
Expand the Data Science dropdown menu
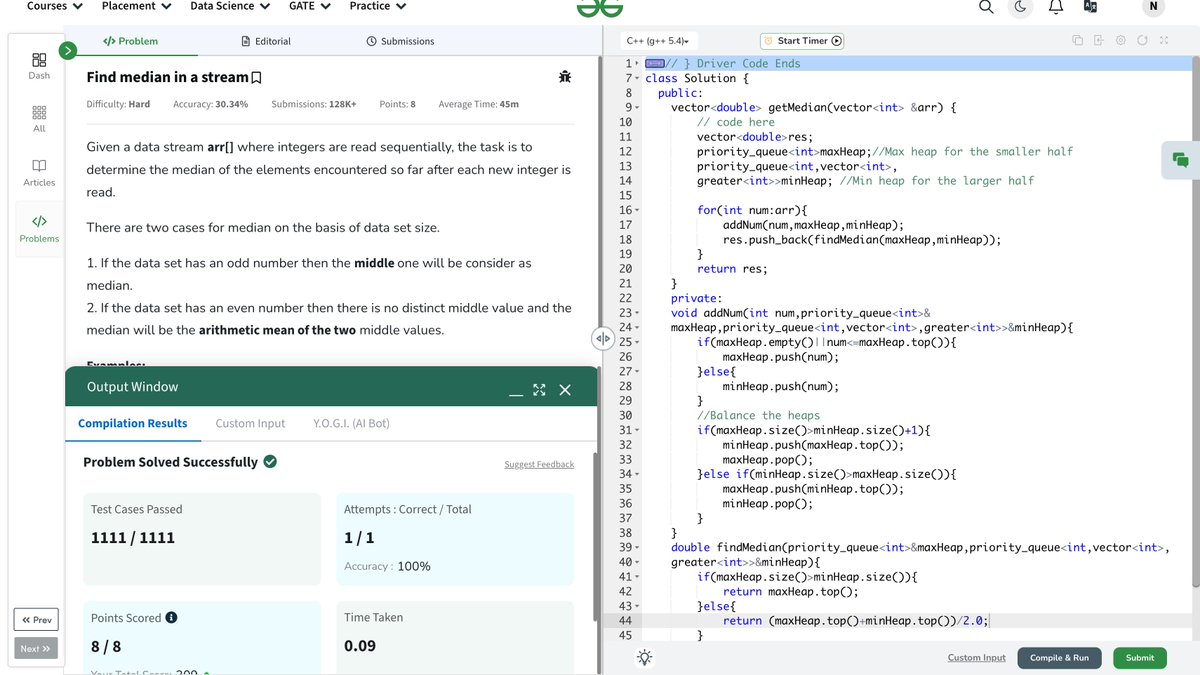[x=230, y=6]
